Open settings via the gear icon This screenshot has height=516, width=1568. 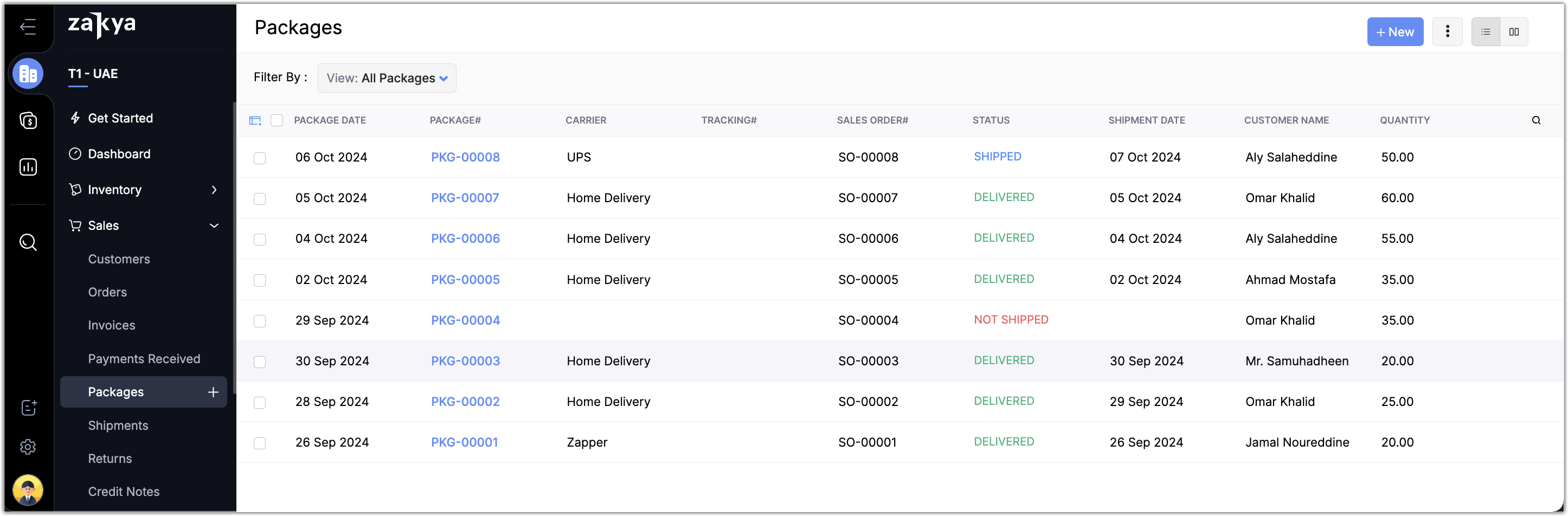point(28,447)
